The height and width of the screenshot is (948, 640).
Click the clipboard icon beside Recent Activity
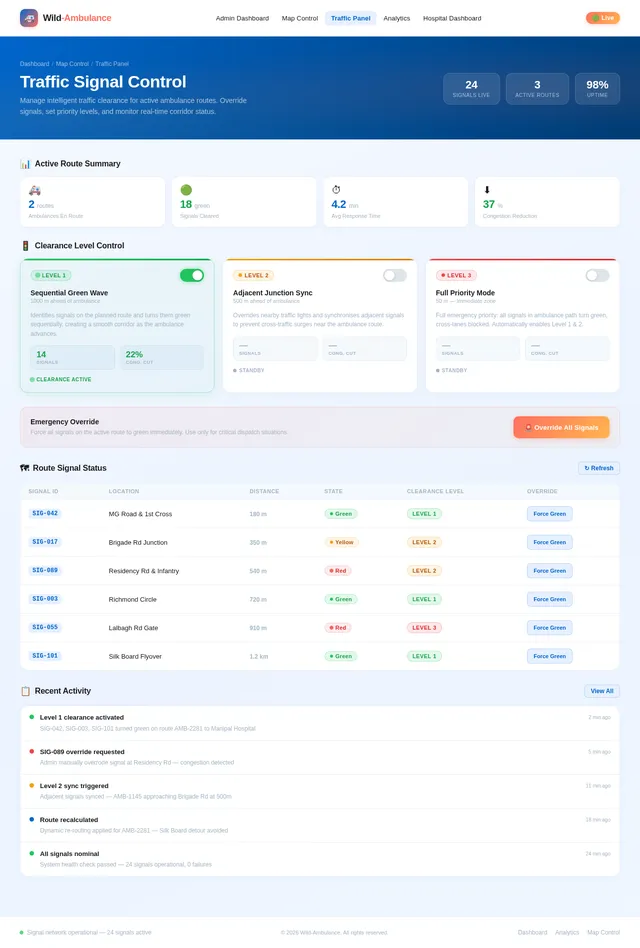25,691
